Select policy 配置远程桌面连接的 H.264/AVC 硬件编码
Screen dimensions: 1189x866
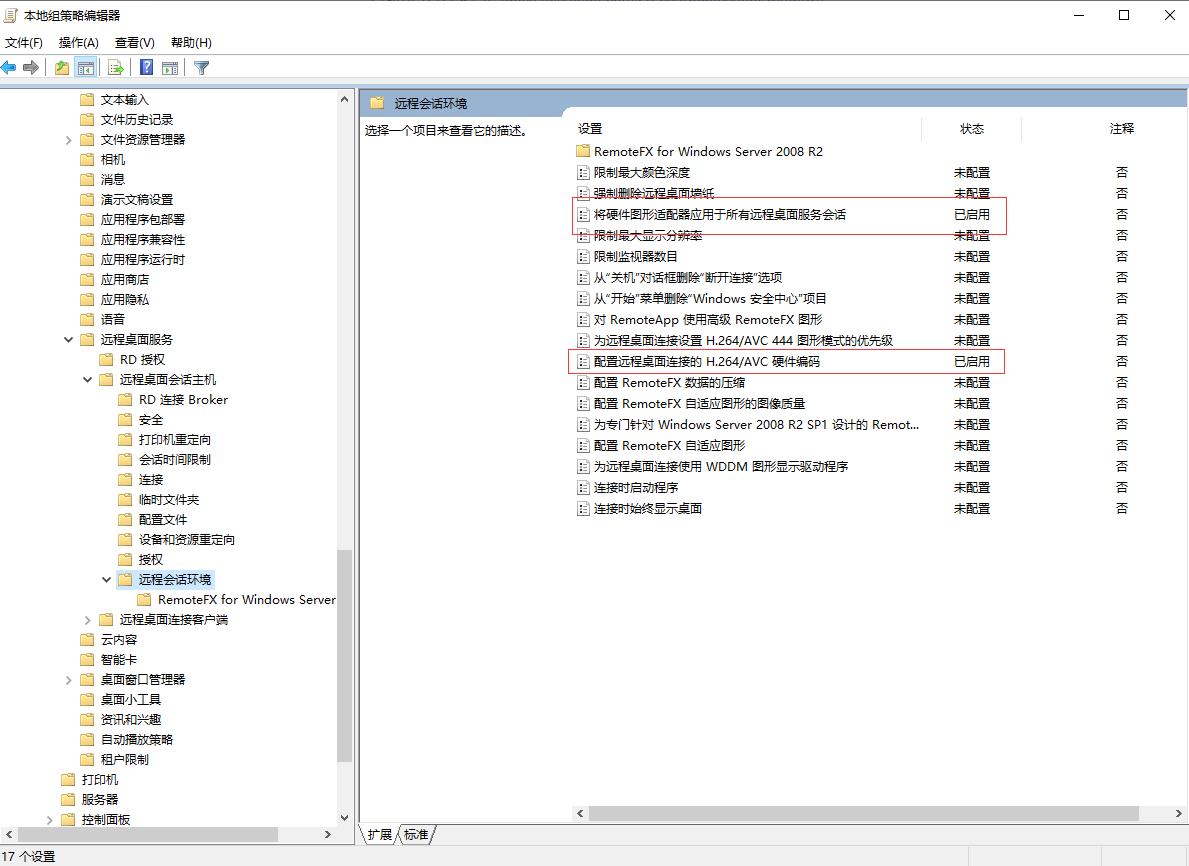[707, 362]
